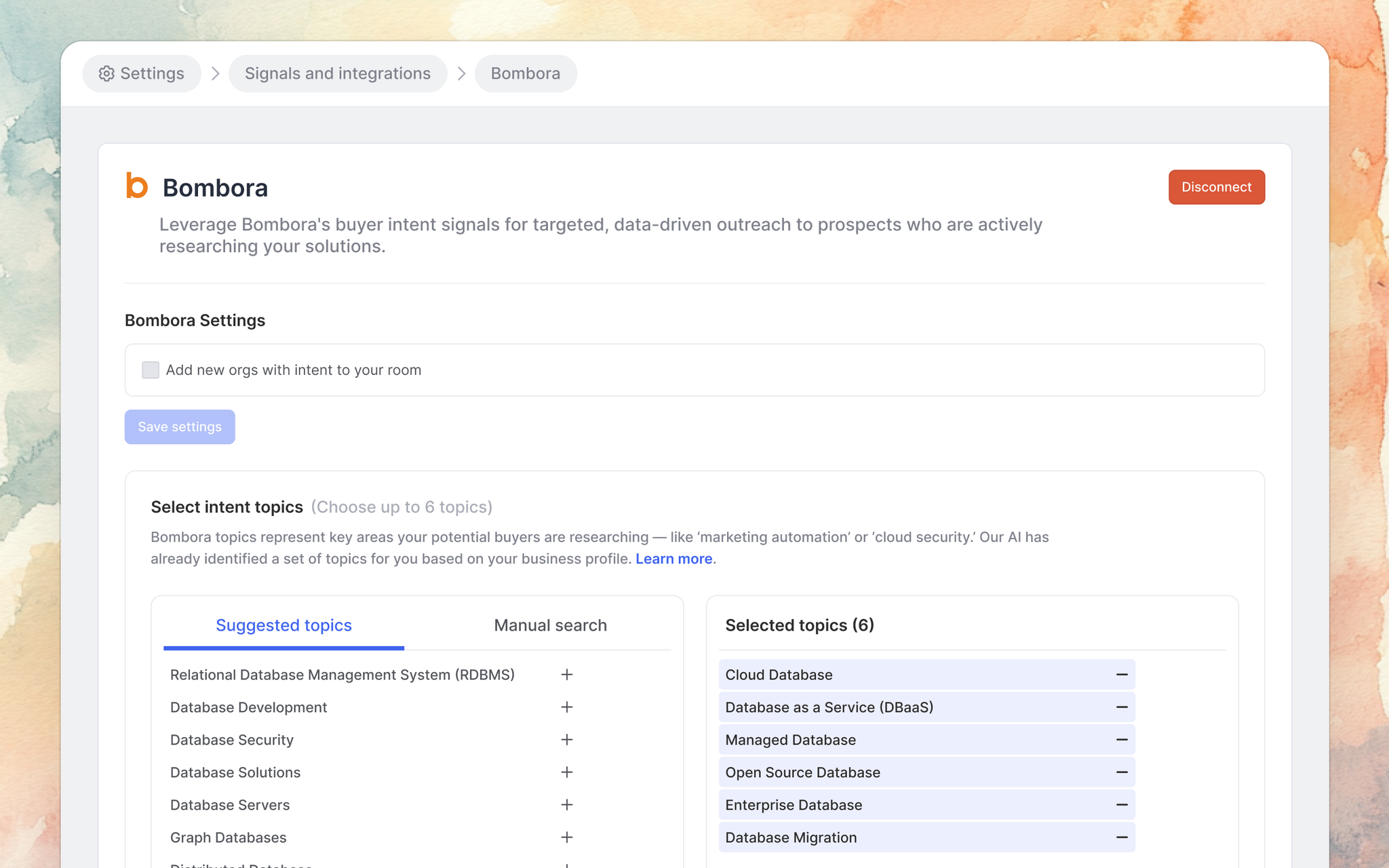Image resolution: width=1389 pixels, height=868 pixels.
Task: Remove Database Migration with minus icon
Action: [x=1122, y=837]
